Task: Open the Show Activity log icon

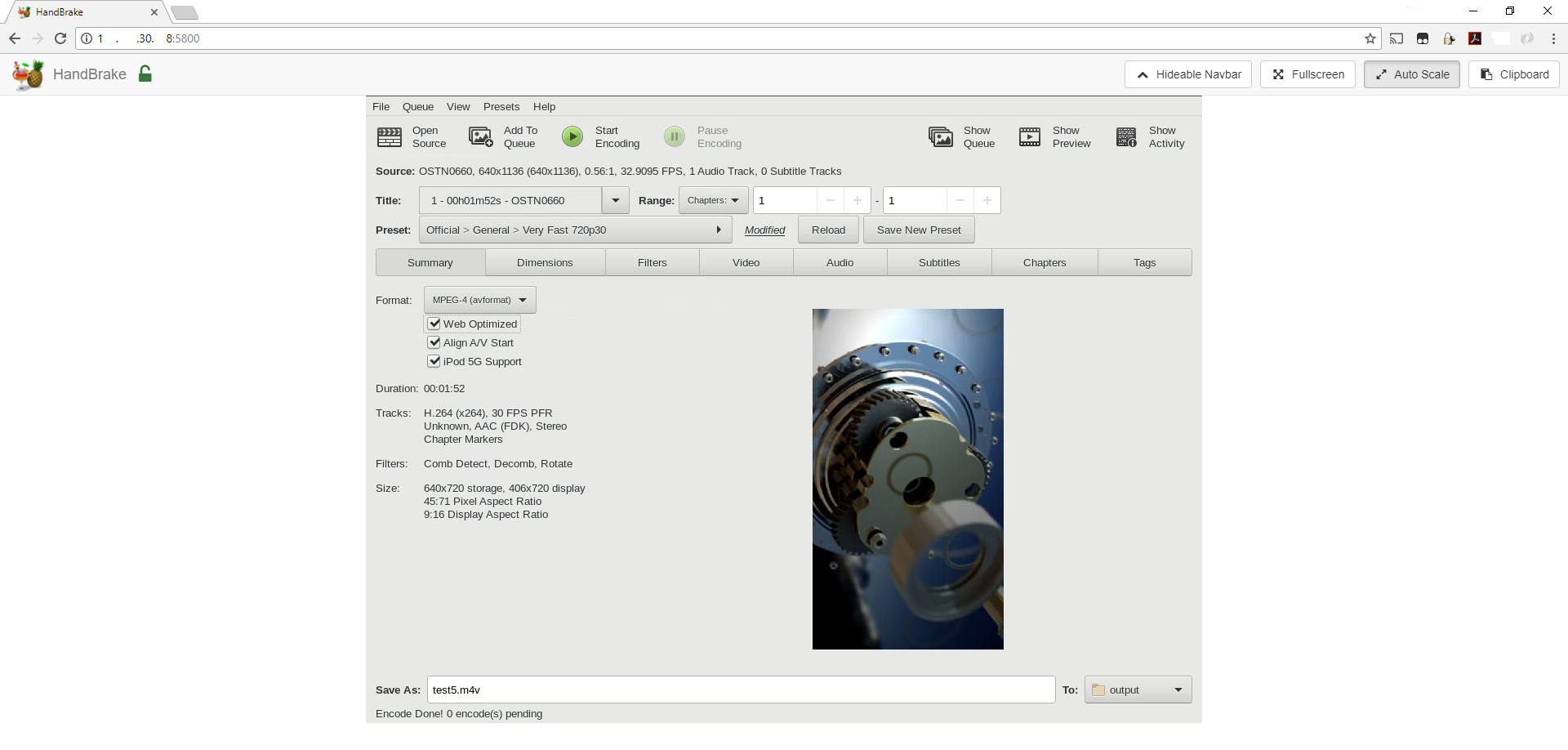Action: pos(1127,136)
